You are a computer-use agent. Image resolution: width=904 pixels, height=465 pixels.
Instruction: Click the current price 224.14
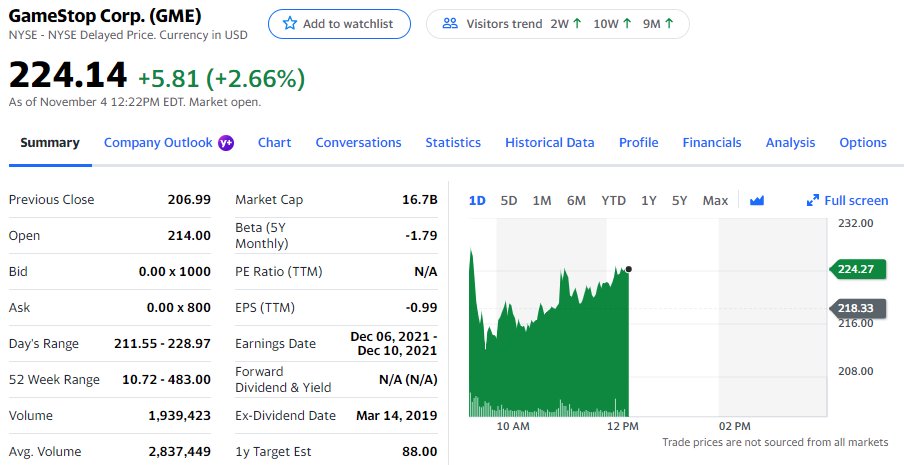67,75
